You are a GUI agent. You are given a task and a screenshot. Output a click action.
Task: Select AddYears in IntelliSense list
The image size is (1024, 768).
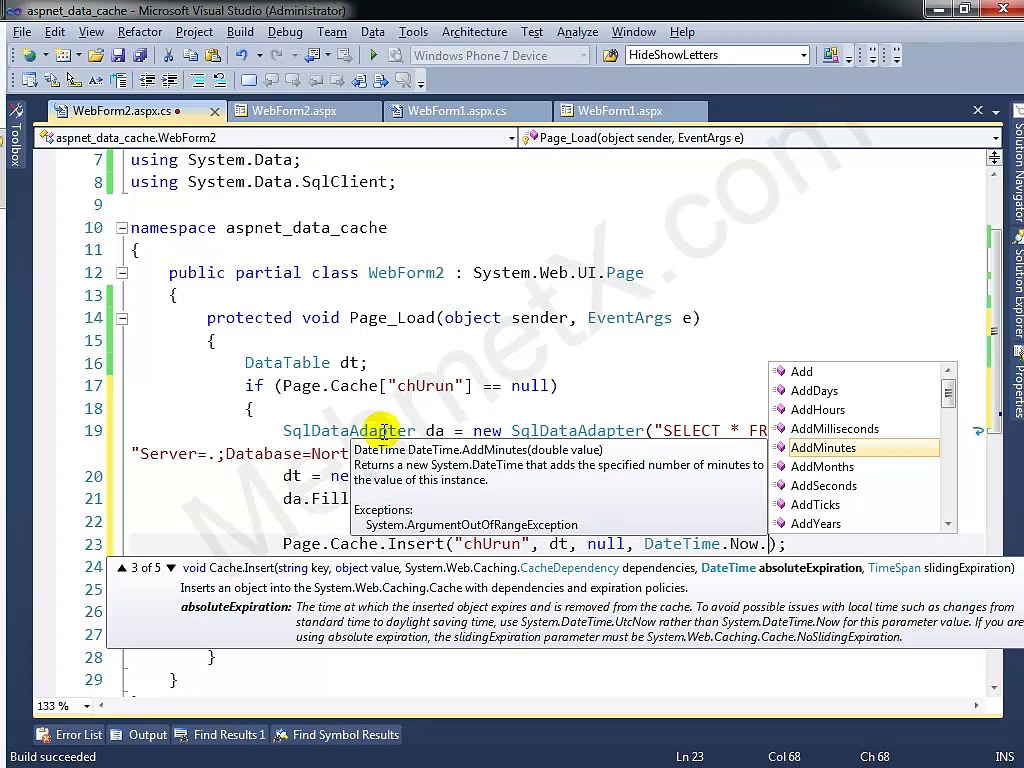(x=856, y=524)
